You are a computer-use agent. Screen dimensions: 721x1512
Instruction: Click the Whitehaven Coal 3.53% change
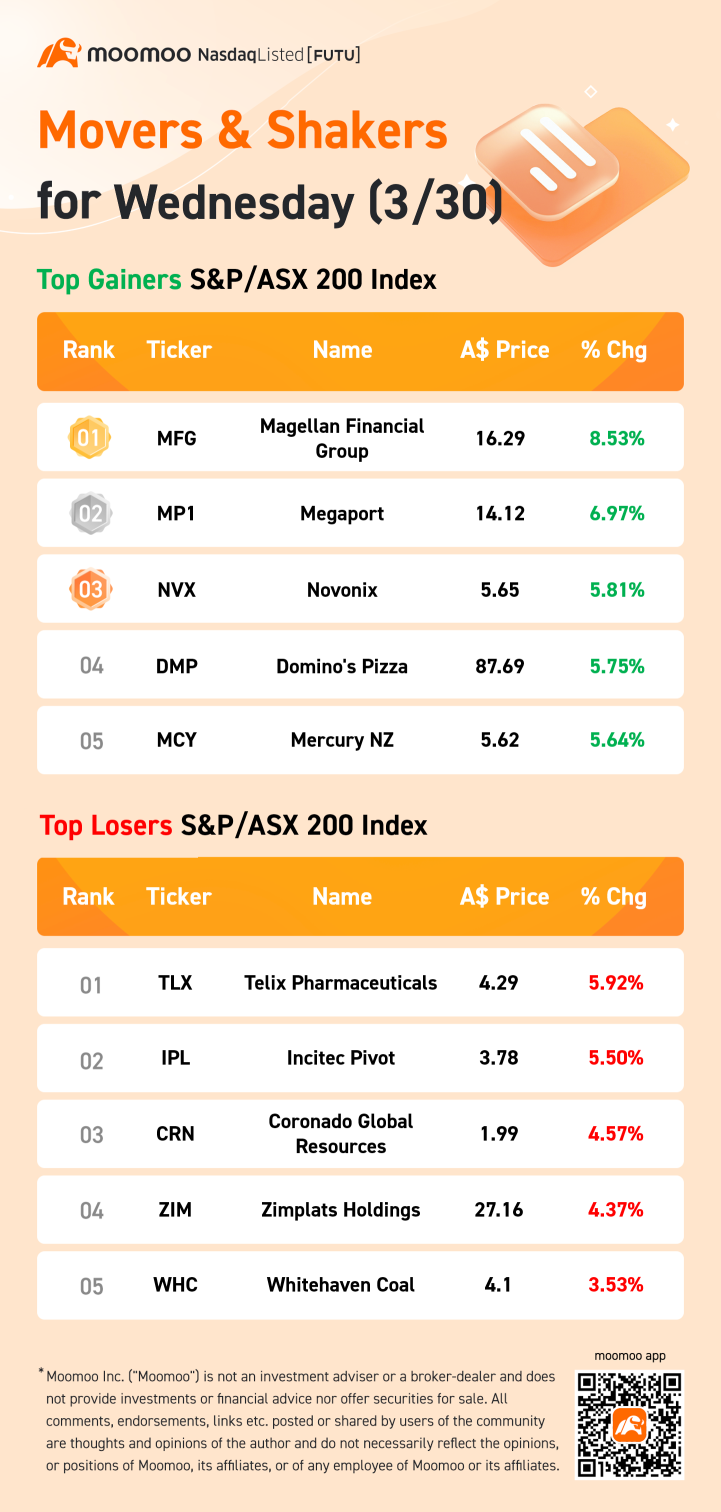pyautogui.click(x=616, y=1285)
